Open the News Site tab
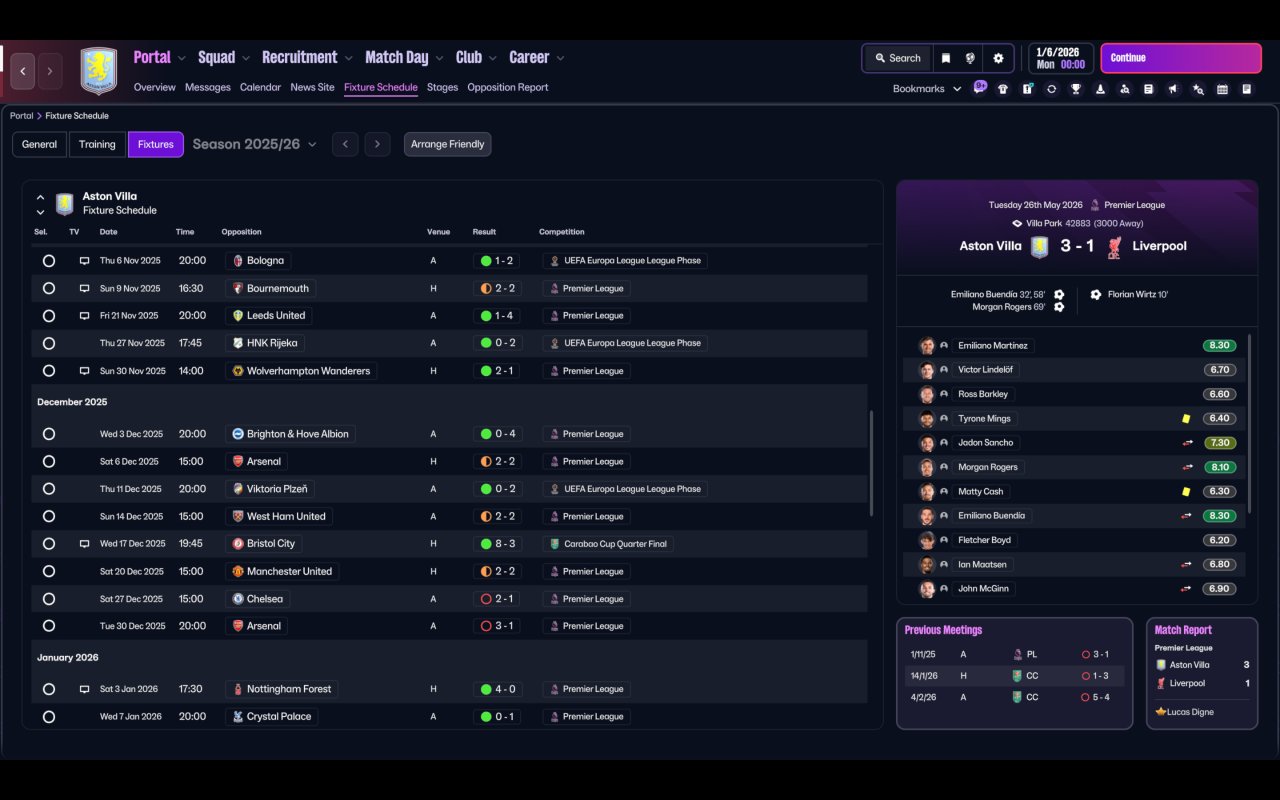 click(312, 87)
